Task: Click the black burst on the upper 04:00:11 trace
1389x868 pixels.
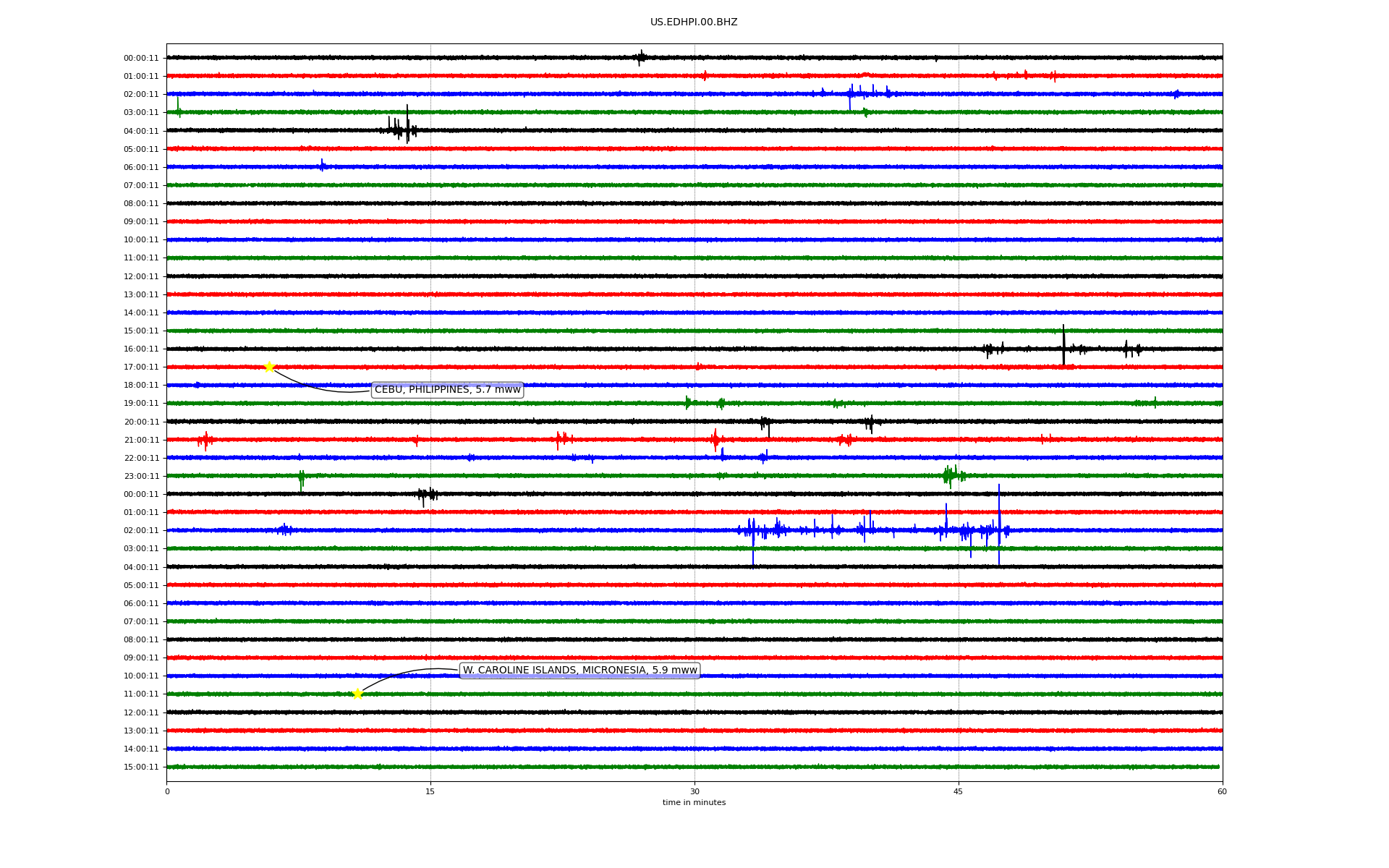Action: point(402,129)
